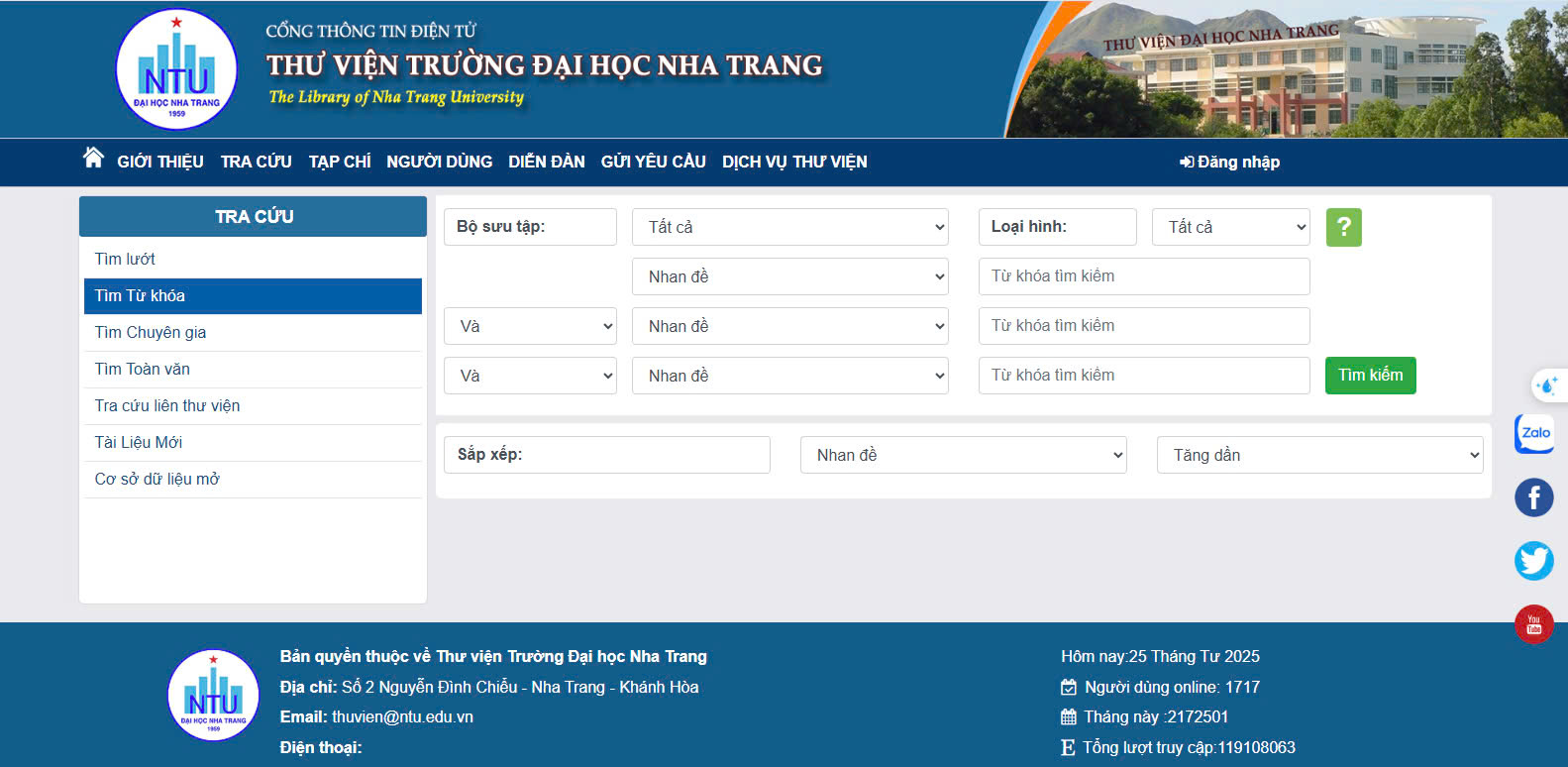The image size is (1568, 767).
Task: Click the blue water droplet floating icon
Action: pyautogui.click(x=1547, y=385)
